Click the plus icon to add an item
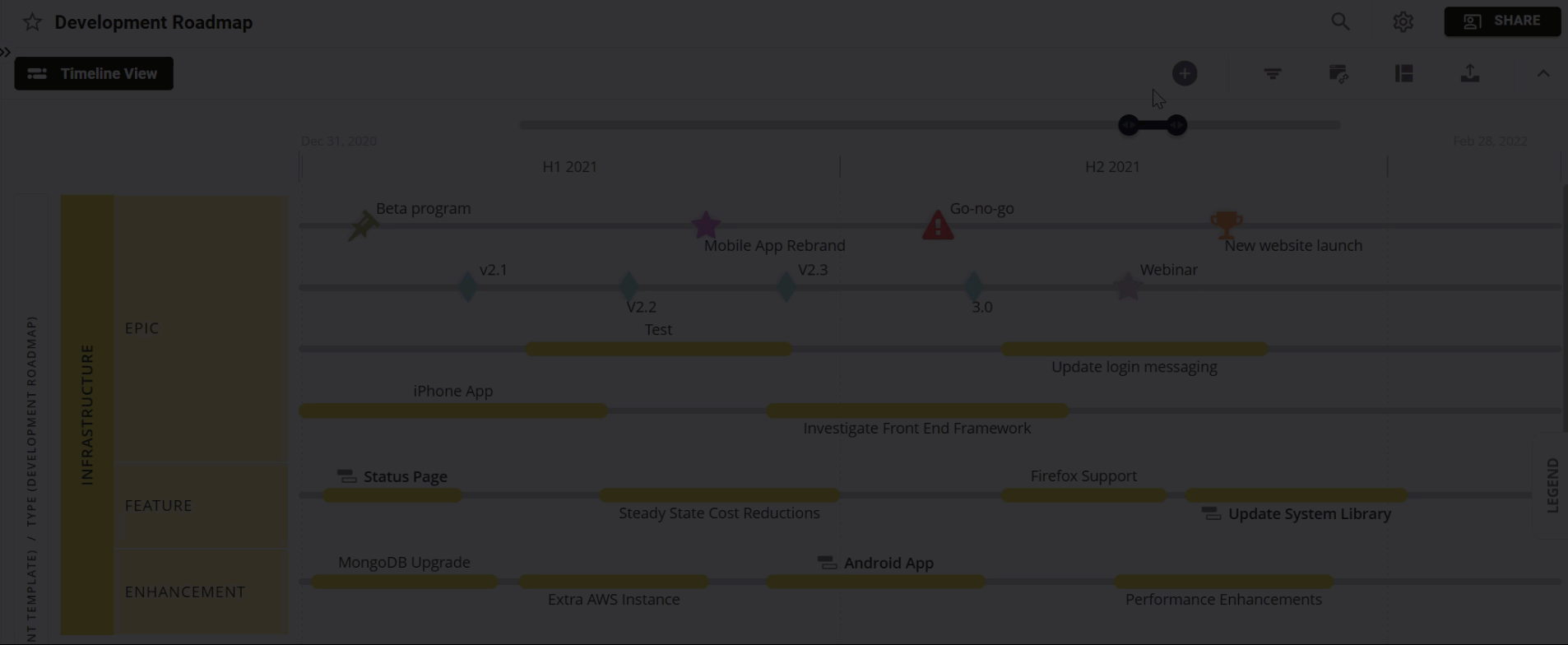This screenshot has width=1568, height=645. [1185, 73]
